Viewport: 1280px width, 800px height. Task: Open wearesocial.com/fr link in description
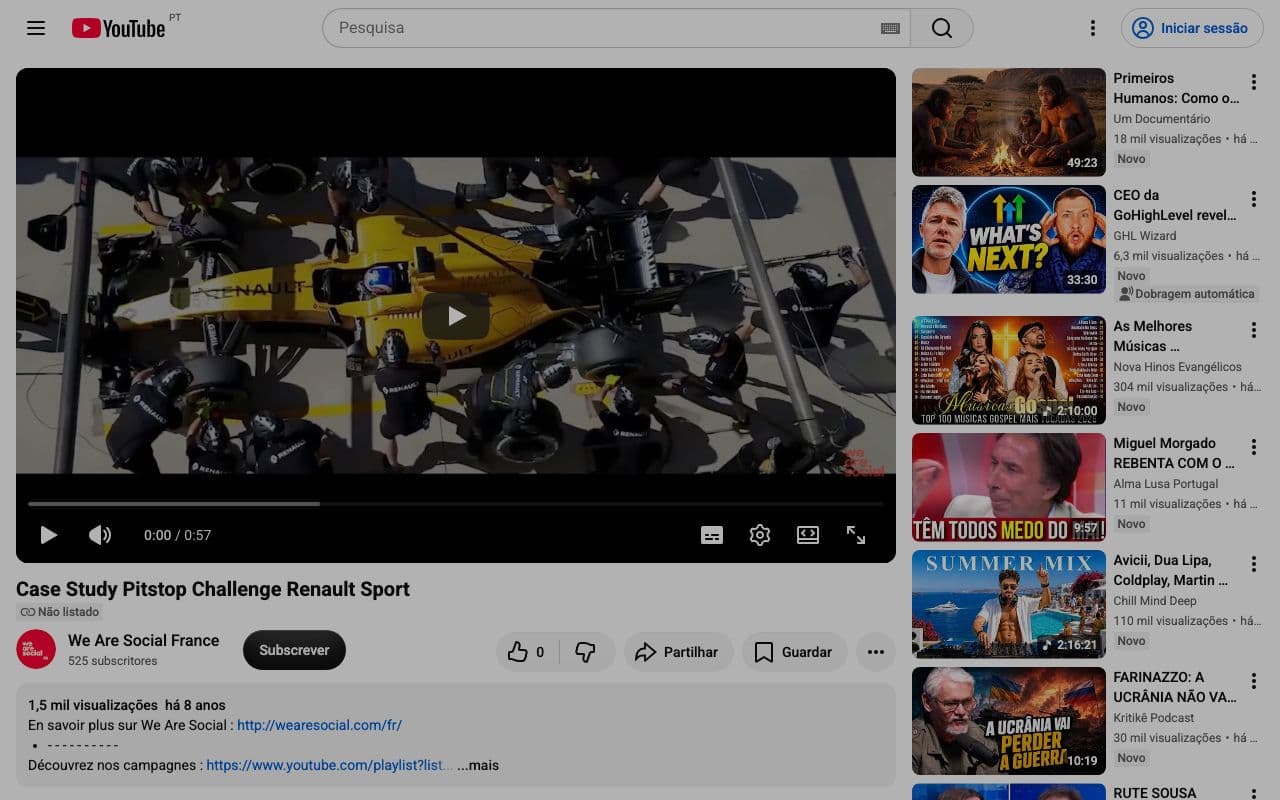[x=319, y=725]
